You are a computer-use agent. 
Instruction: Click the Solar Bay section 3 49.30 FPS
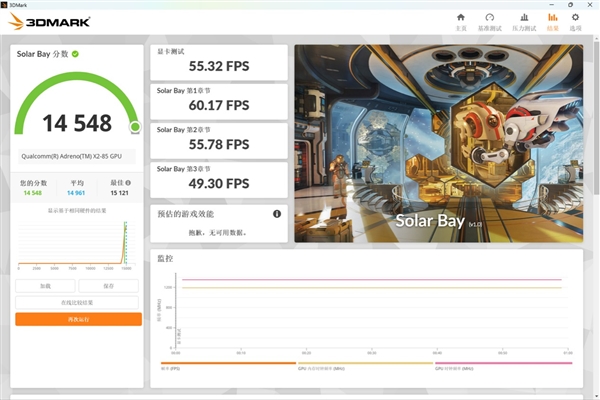pos(219,183)
